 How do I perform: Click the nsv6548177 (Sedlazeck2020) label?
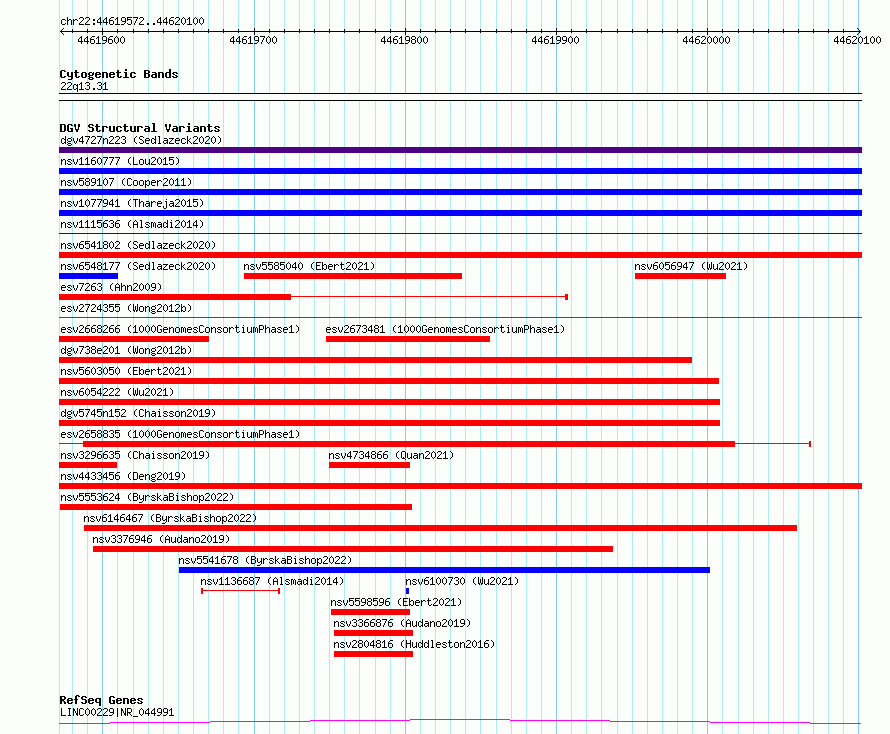138,266
